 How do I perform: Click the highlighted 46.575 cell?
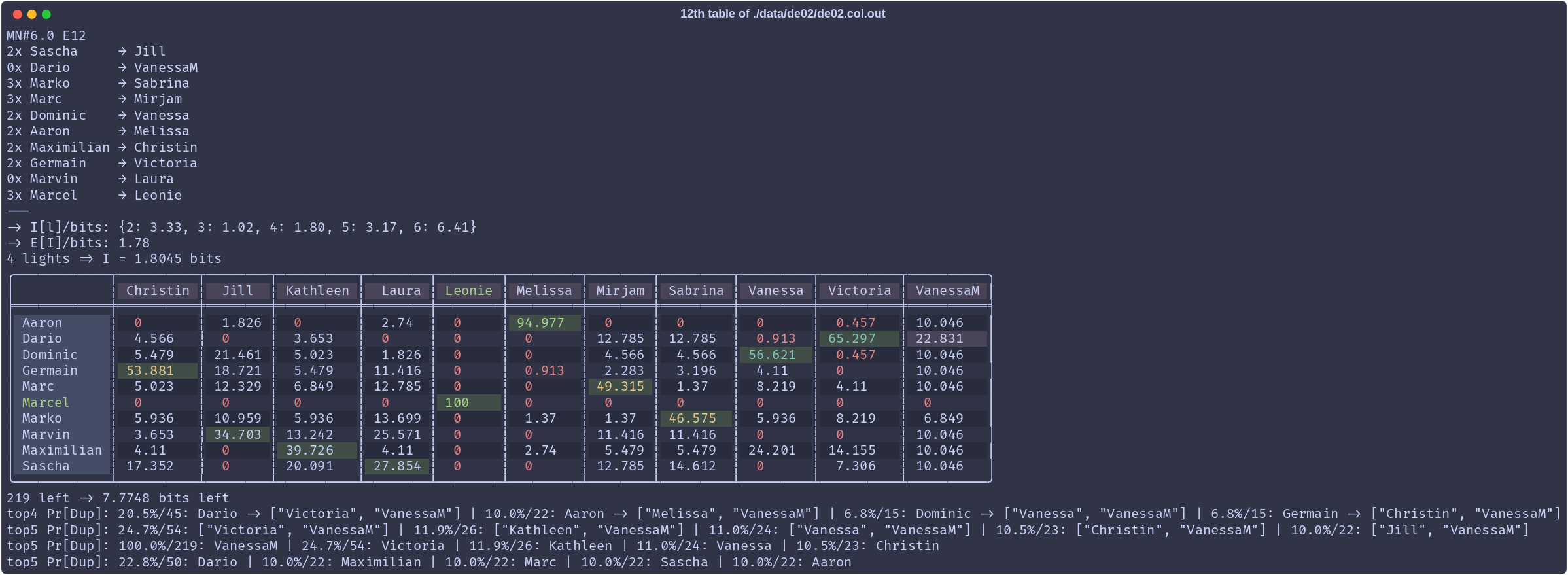696,418
